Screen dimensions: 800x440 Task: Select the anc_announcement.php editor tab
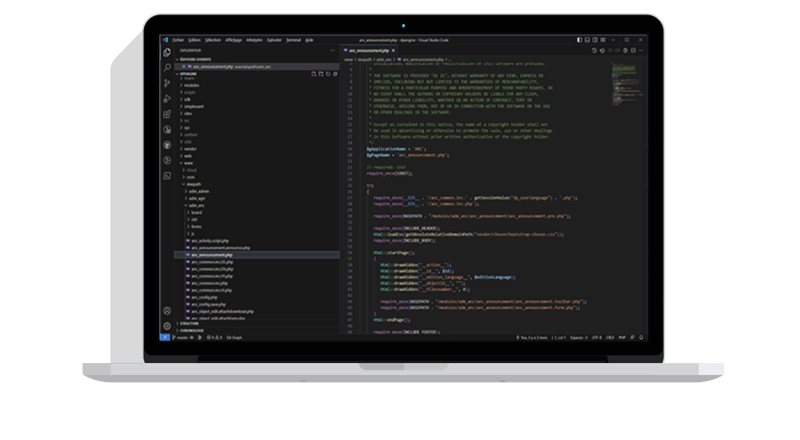[366, 51]
